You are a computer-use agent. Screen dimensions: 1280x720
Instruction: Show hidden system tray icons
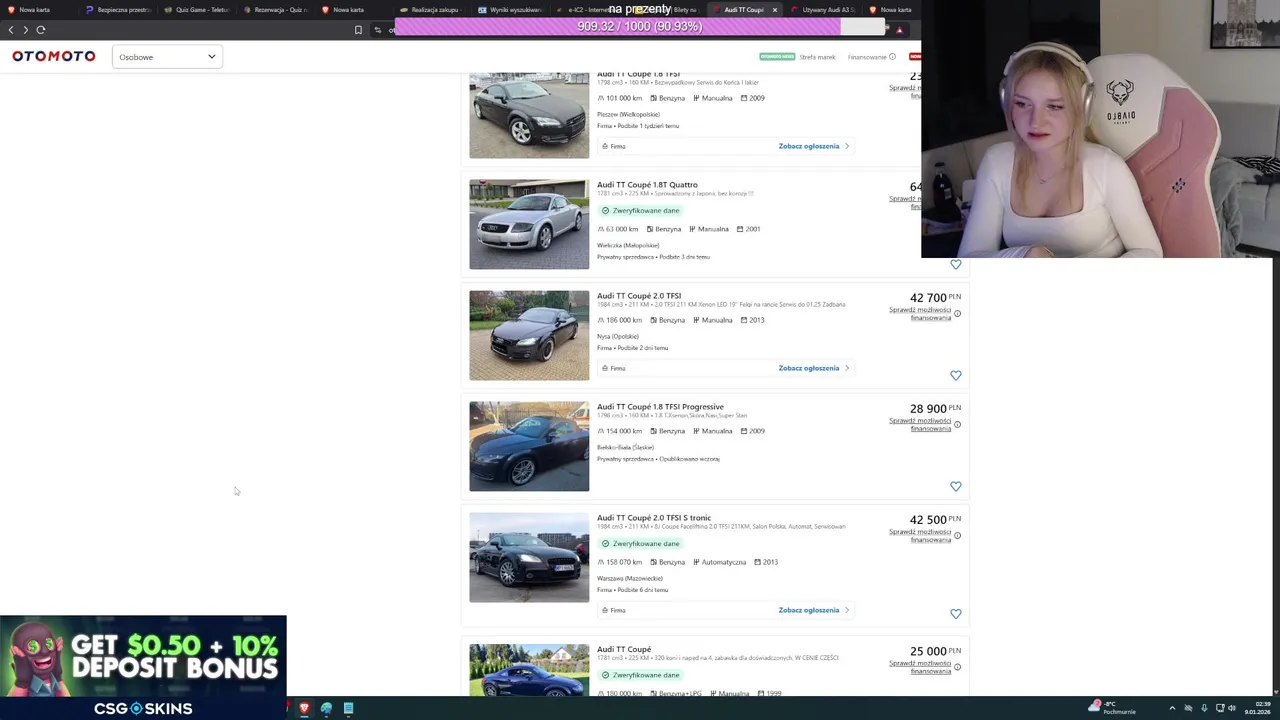pos(1172,708)
